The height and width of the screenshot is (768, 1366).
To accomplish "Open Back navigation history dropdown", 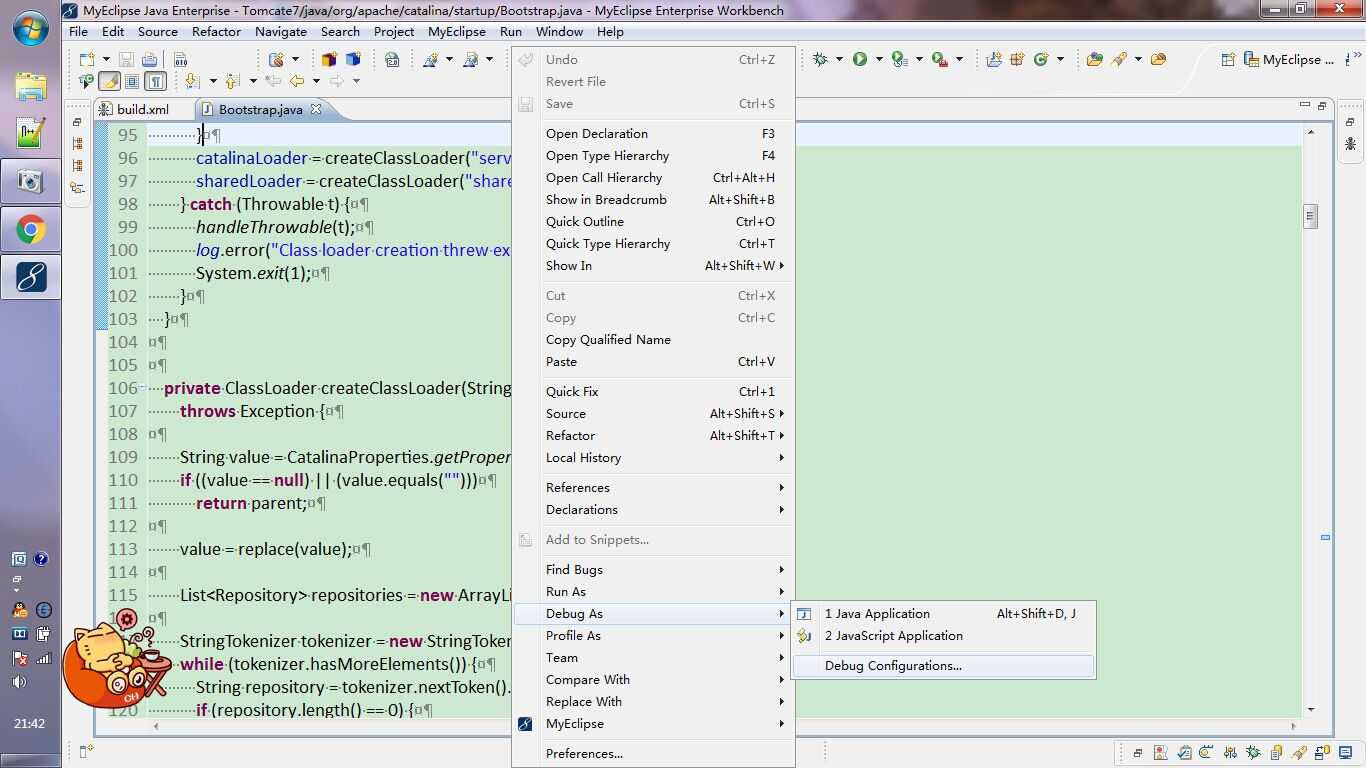I will (316, 81).
